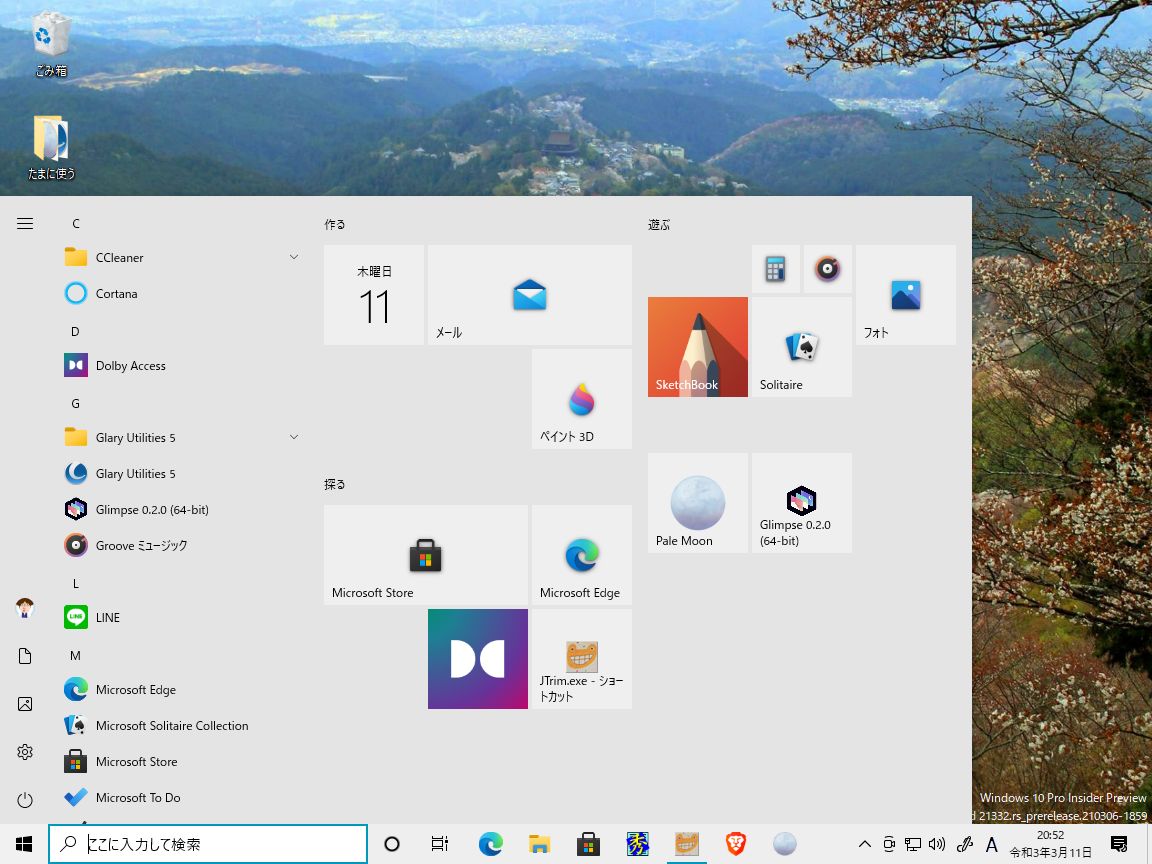Open LINE from the app list
The height and width of the screenshot is (864, 1152).
coord(182,617)
